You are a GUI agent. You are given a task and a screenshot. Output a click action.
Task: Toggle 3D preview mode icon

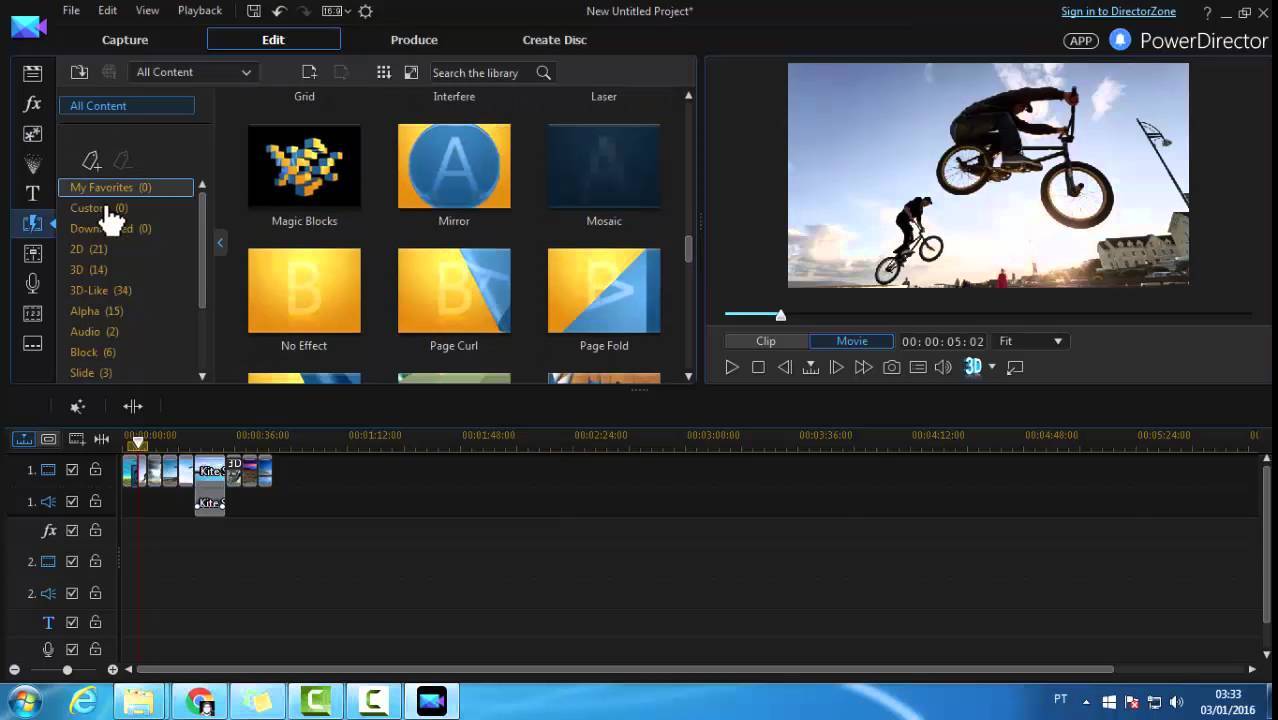973,367
